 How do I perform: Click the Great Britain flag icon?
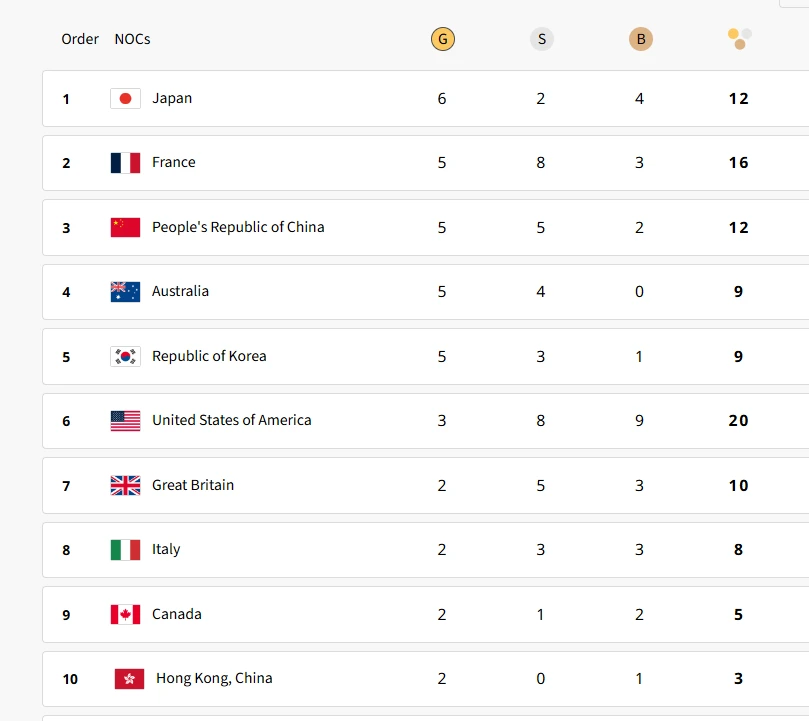tap(125, 485)
